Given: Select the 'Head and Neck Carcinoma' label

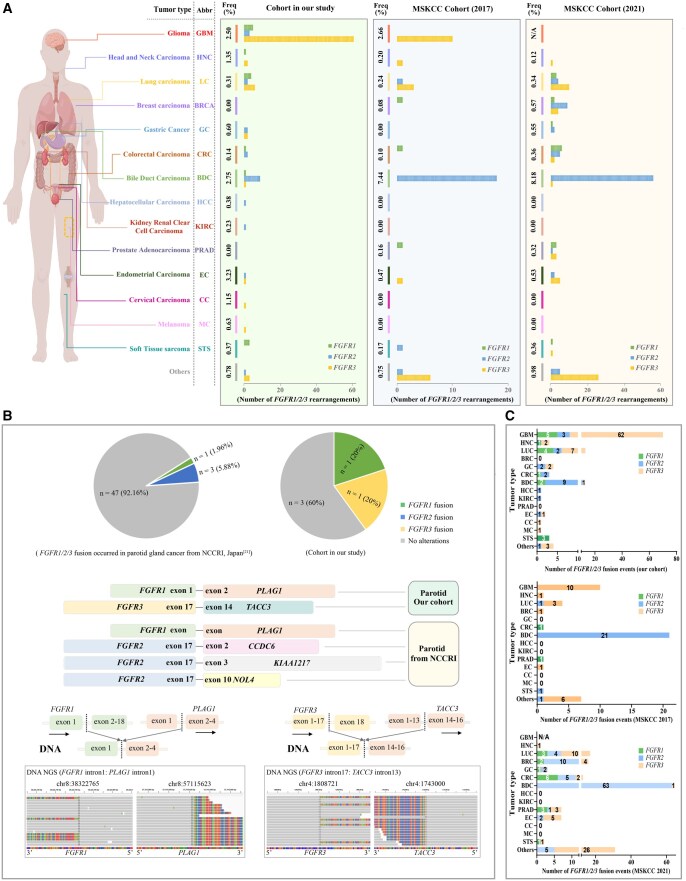Looking at the screenshot, I should click(x=149, y=57).
